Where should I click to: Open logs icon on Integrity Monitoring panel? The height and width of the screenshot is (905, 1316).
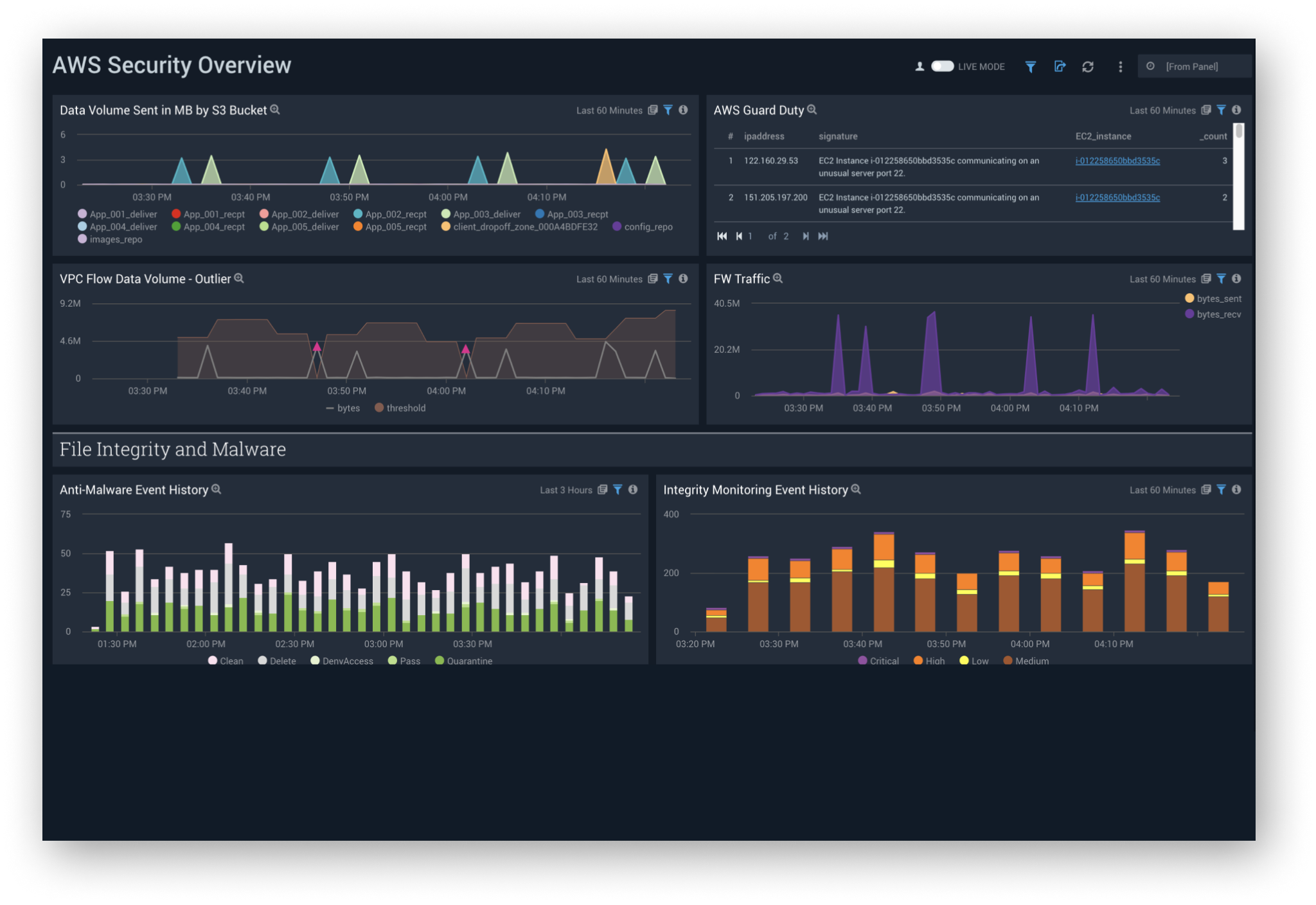click(1206, 489)
